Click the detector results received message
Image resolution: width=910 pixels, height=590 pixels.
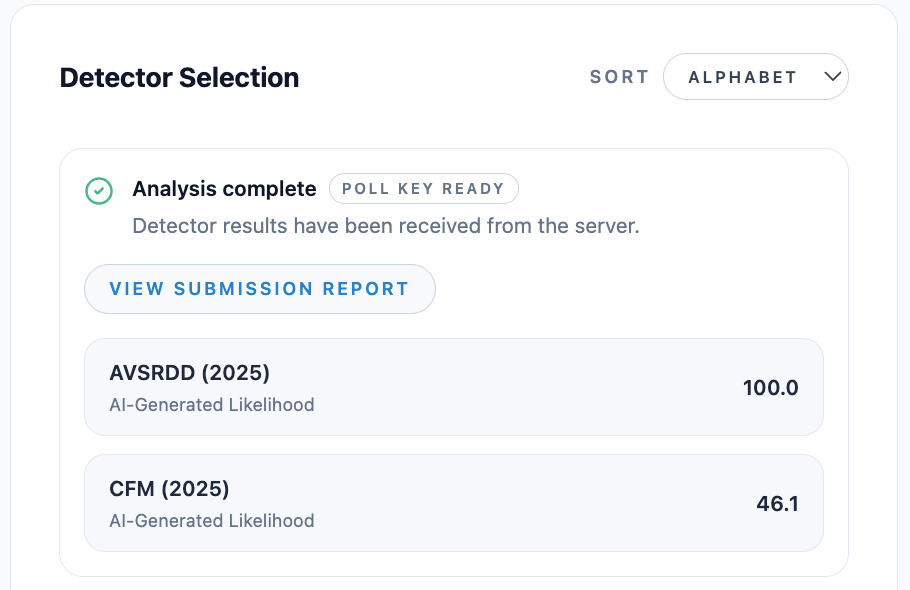385,226
